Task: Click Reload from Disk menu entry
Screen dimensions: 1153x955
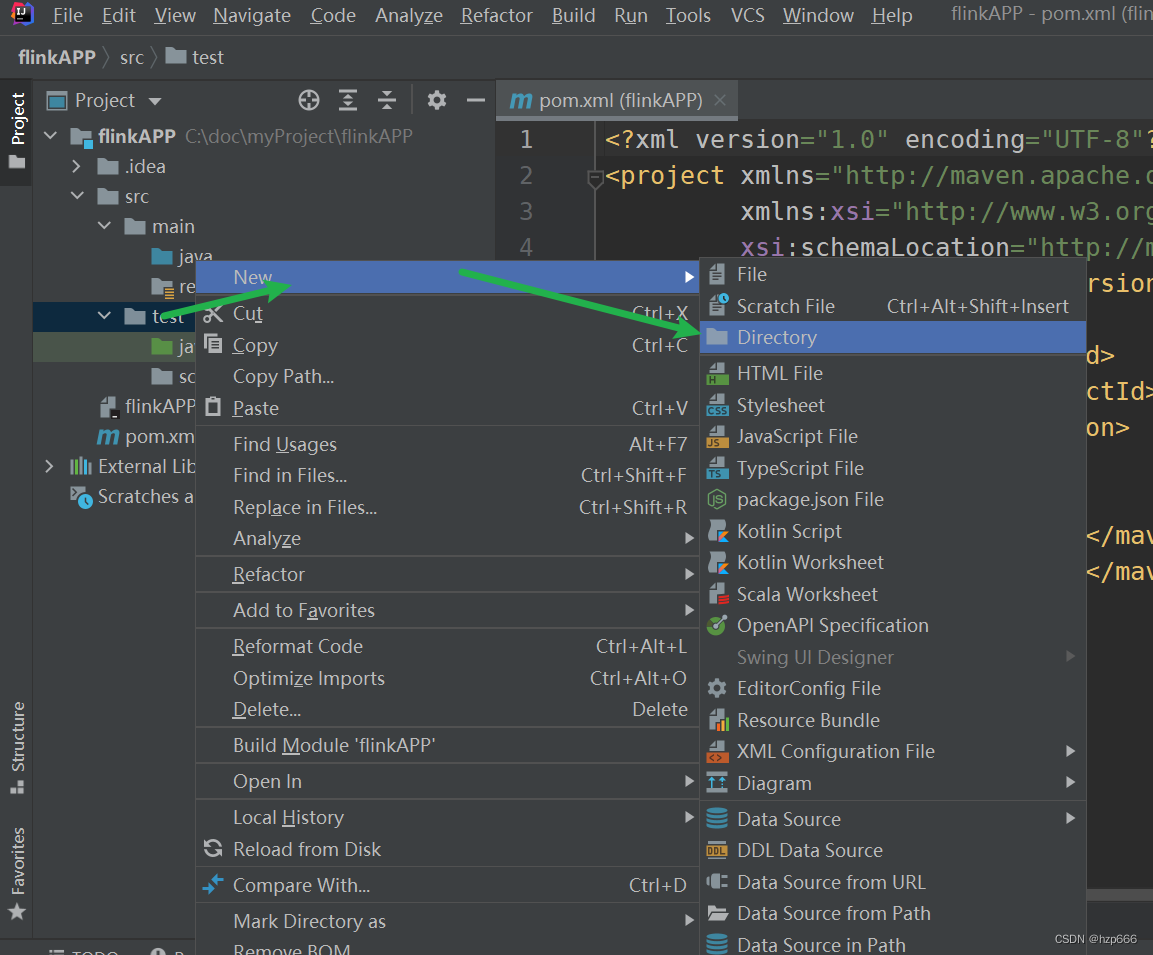Action: (306, 849)
